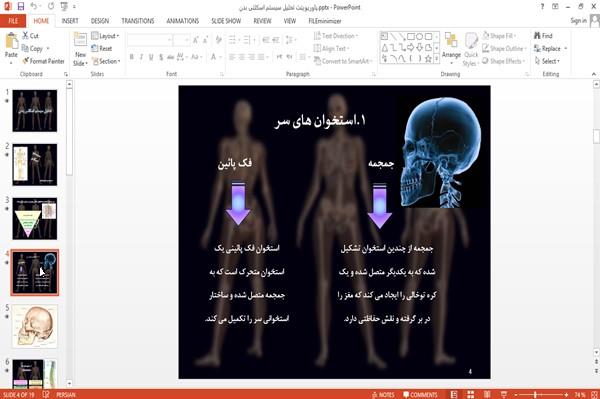Expand the Select dropdown in Editing
Viewport: 600px width, 399px height.
[547, 61]
